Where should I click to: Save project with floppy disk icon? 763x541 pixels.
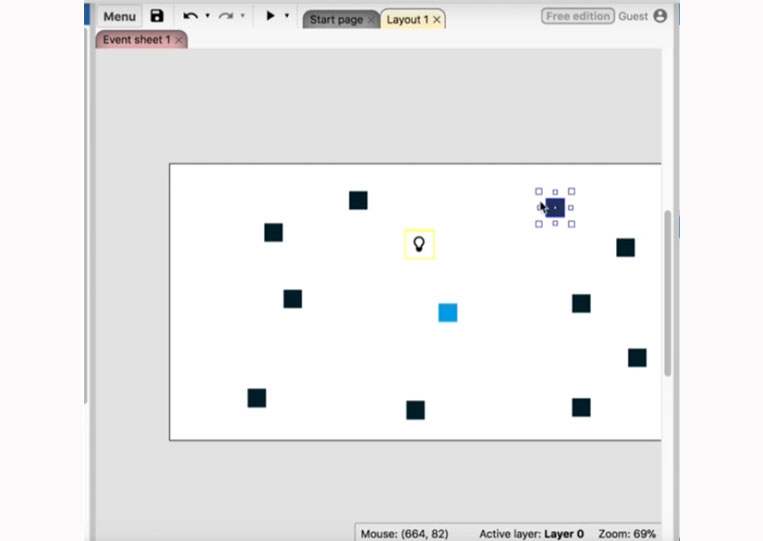(x=157, y=16)
